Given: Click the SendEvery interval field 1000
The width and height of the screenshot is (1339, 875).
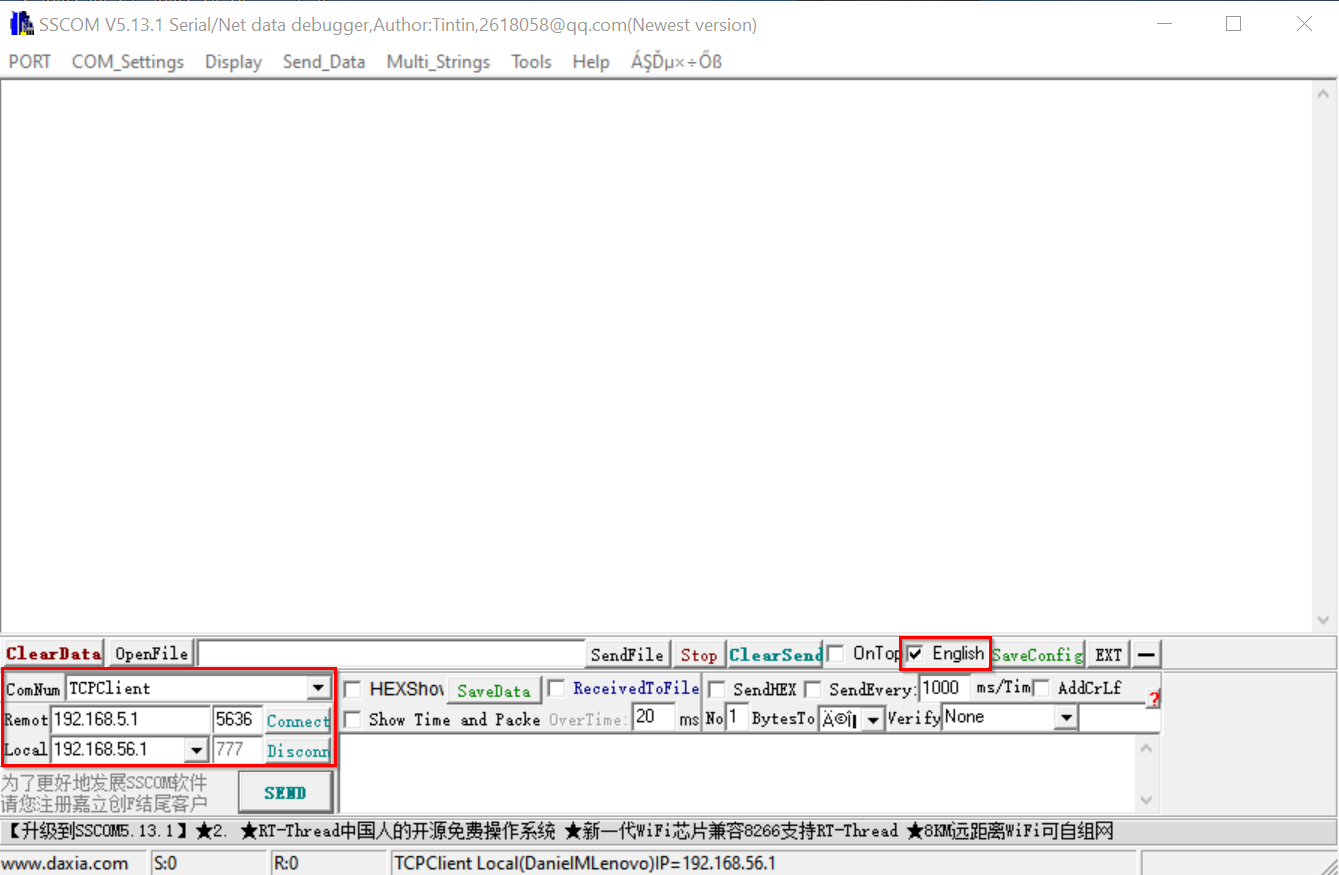Looking at the screenshot, I should coord(944,688).
